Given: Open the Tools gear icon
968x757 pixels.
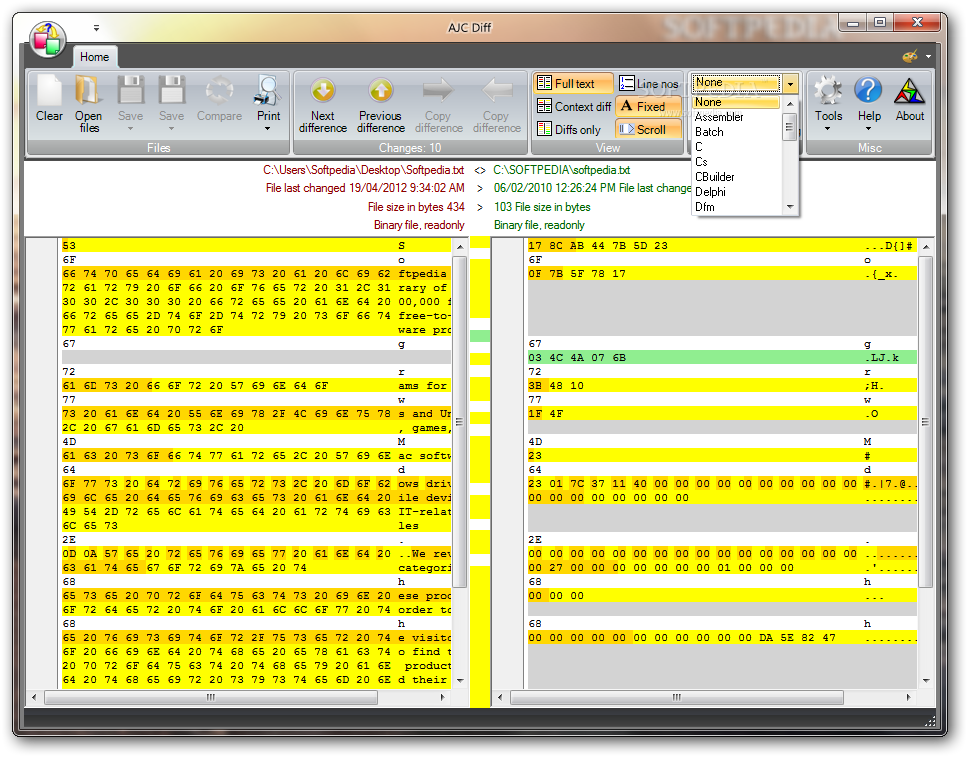Looking at the screenshot, I should point(828,91).
